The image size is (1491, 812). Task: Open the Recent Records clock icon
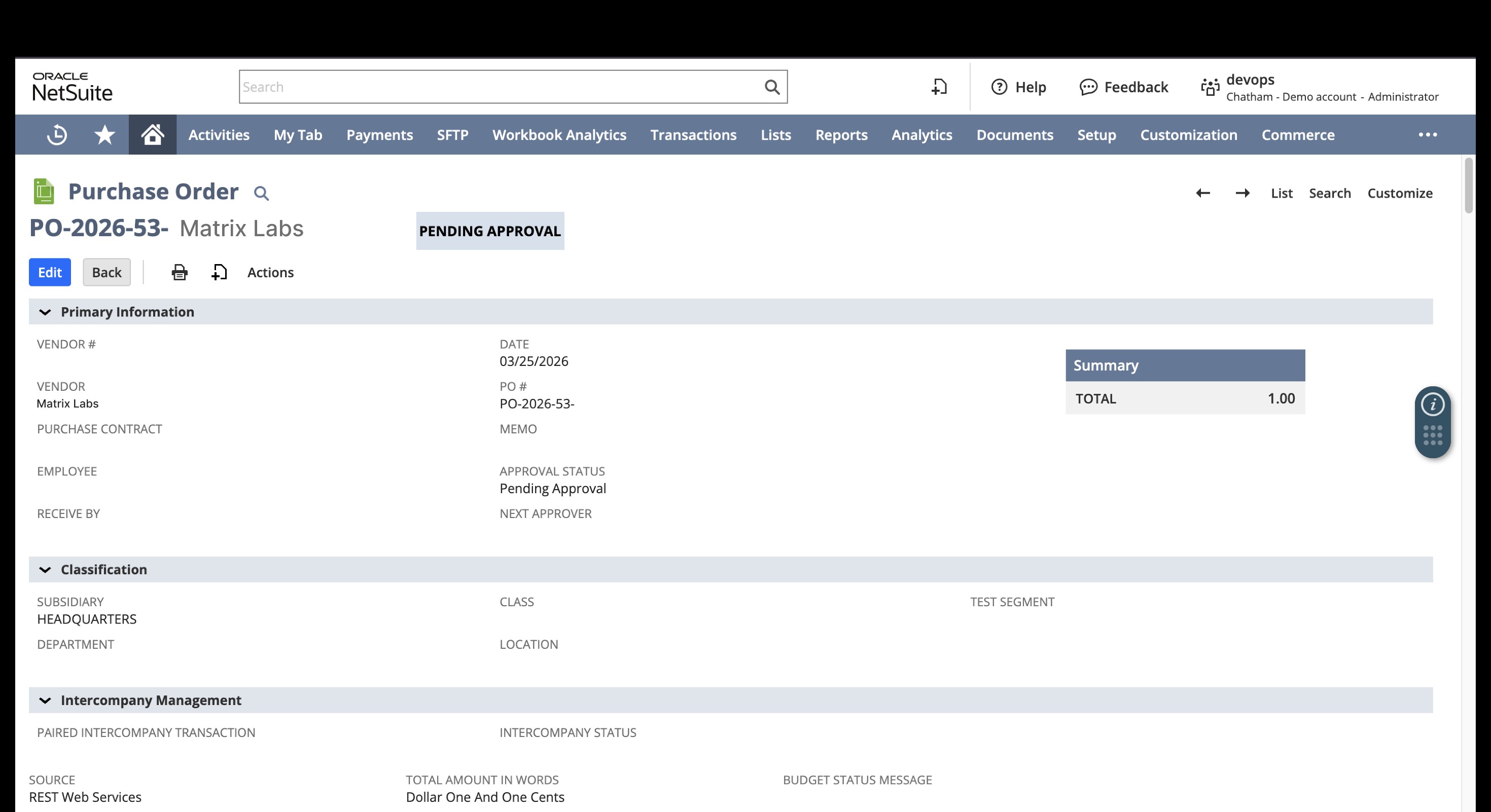57,135
